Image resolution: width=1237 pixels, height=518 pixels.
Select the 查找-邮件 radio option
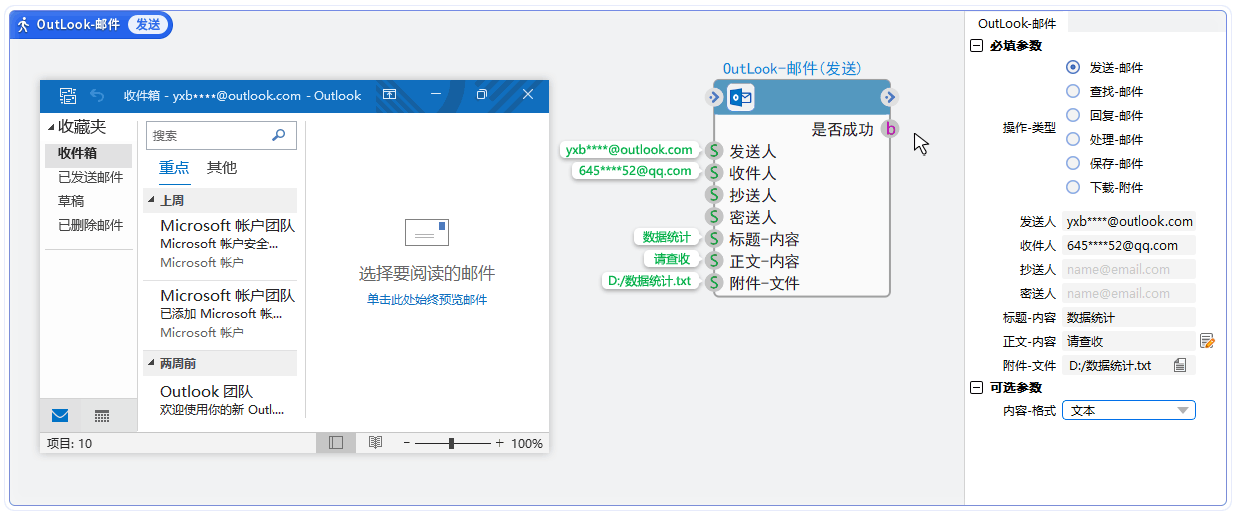[x=1073, y=91]
